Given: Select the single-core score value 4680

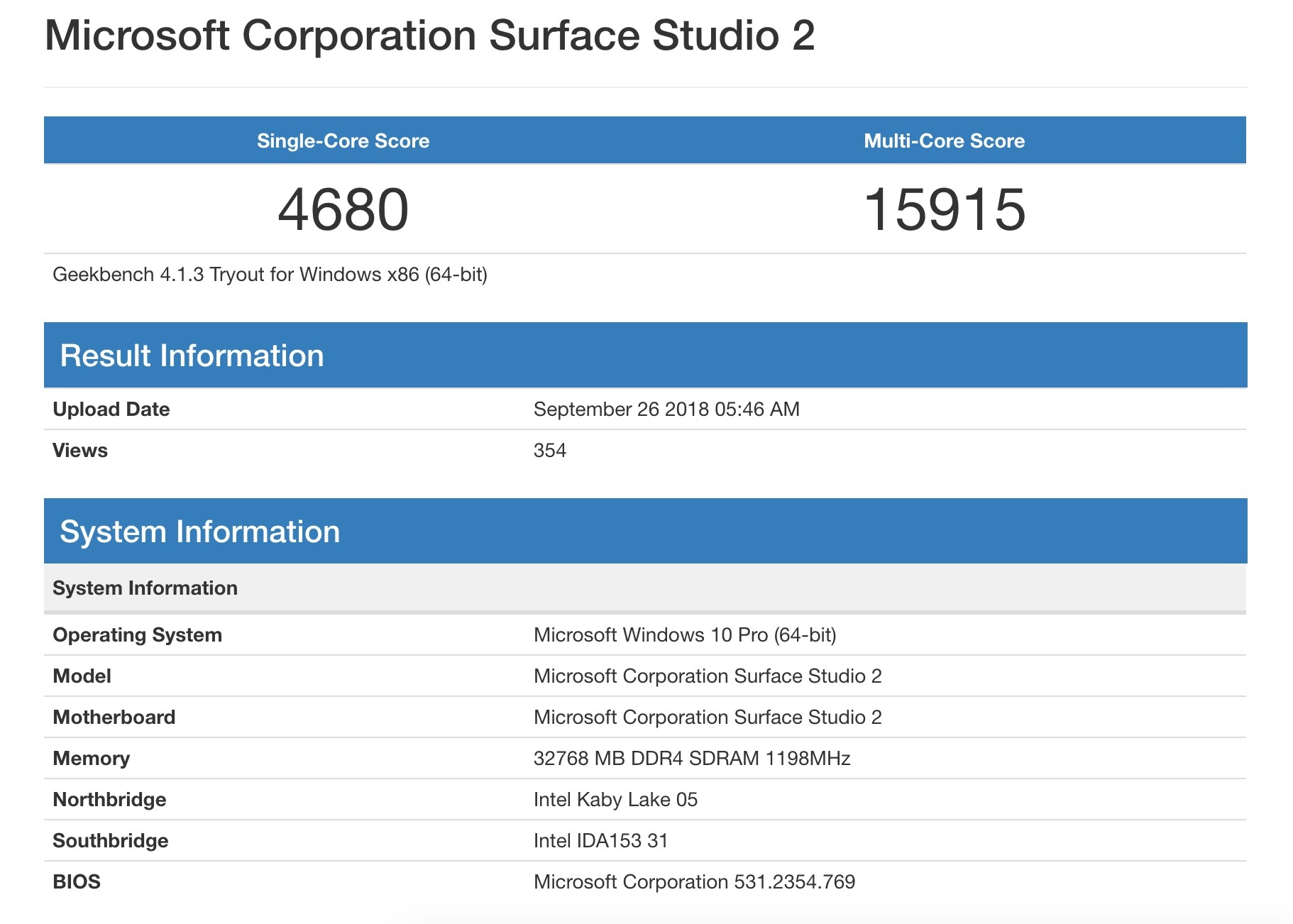Looking at the screenshot, I should pos(343,209).
